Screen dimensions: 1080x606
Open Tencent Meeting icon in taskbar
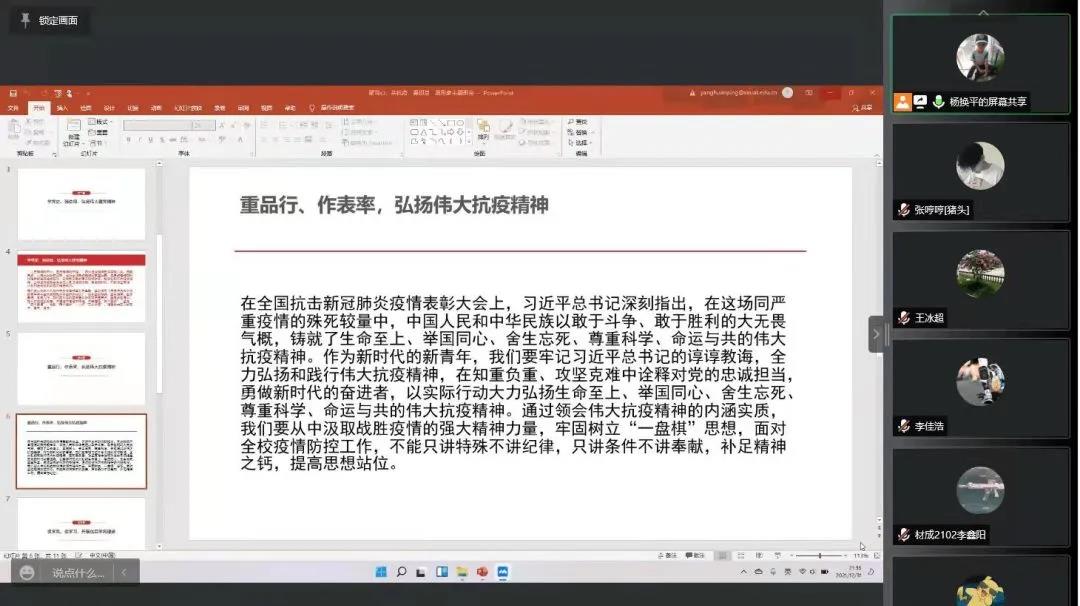(503, 572)
